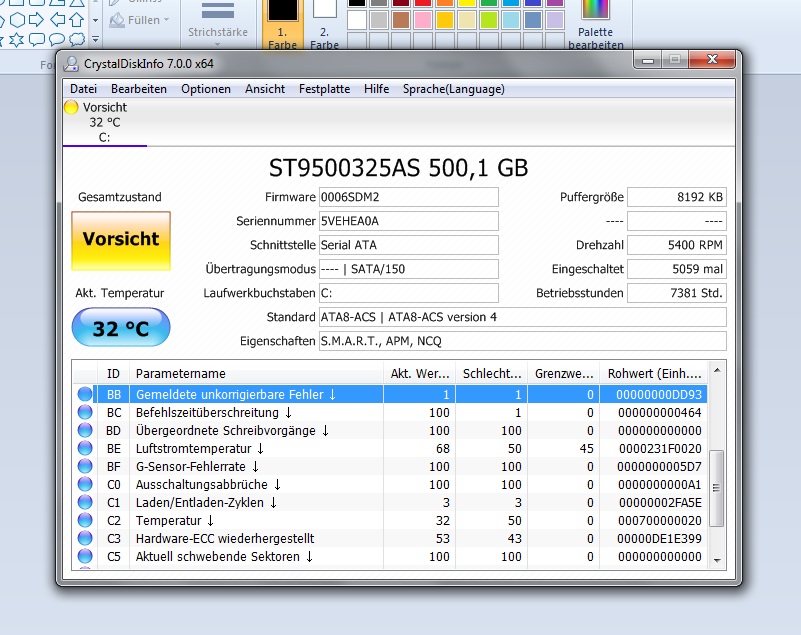Select the up arrow shape in Paint
The image size is (801, 635).
77,20
